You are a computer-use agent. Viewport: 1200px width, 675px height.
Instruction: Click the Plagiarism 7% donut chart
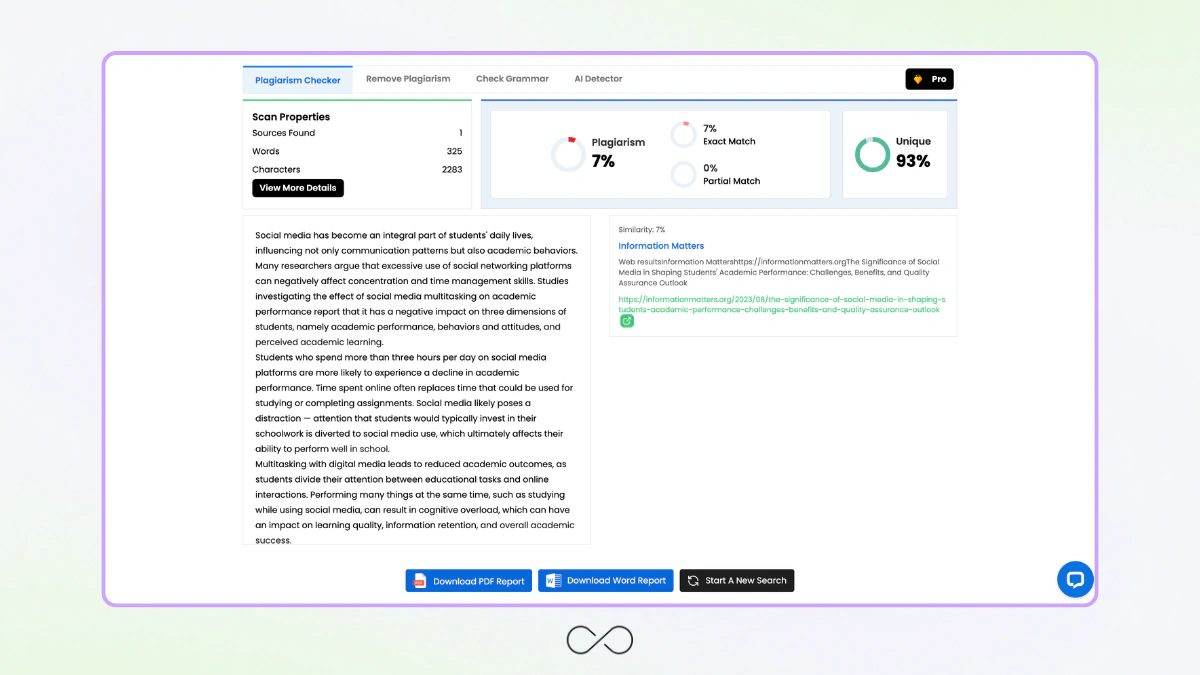point(568,154)
